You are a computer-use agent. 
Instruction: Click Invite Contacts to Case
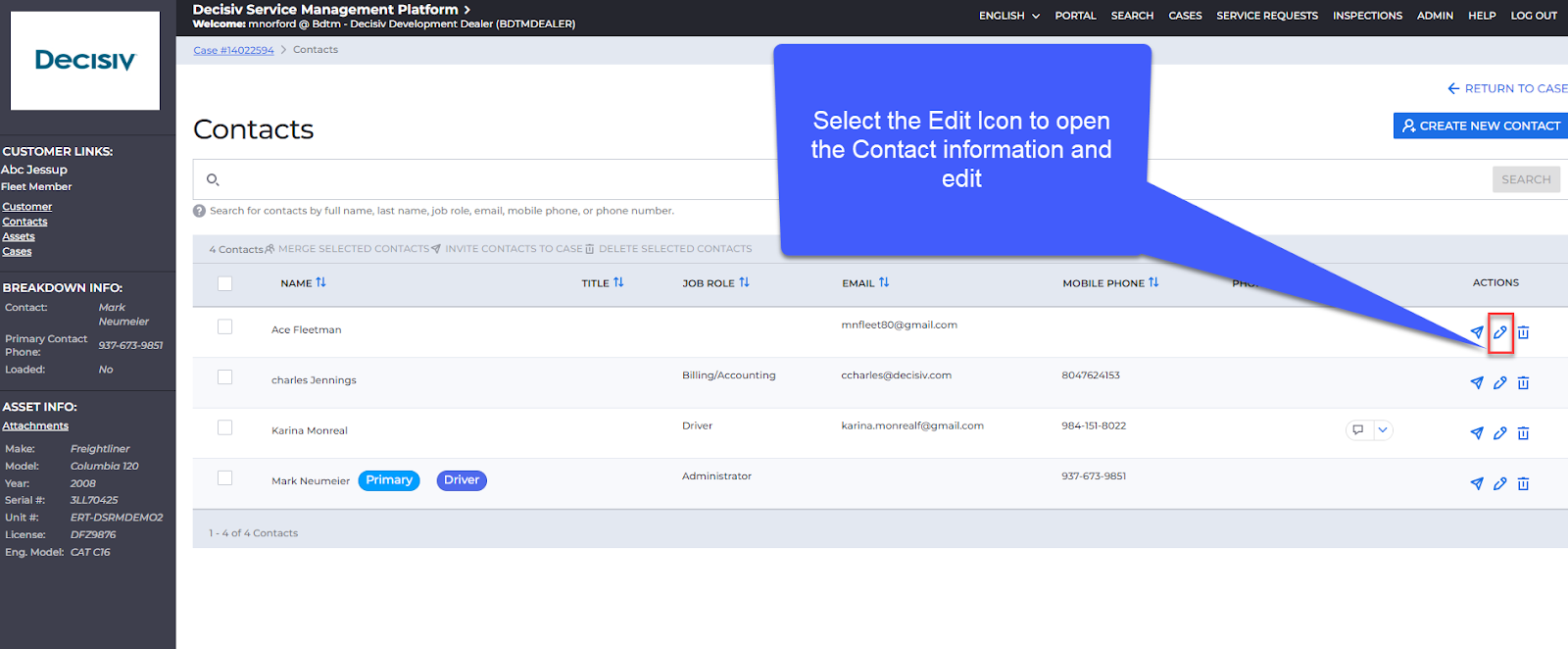pos(507,249)
